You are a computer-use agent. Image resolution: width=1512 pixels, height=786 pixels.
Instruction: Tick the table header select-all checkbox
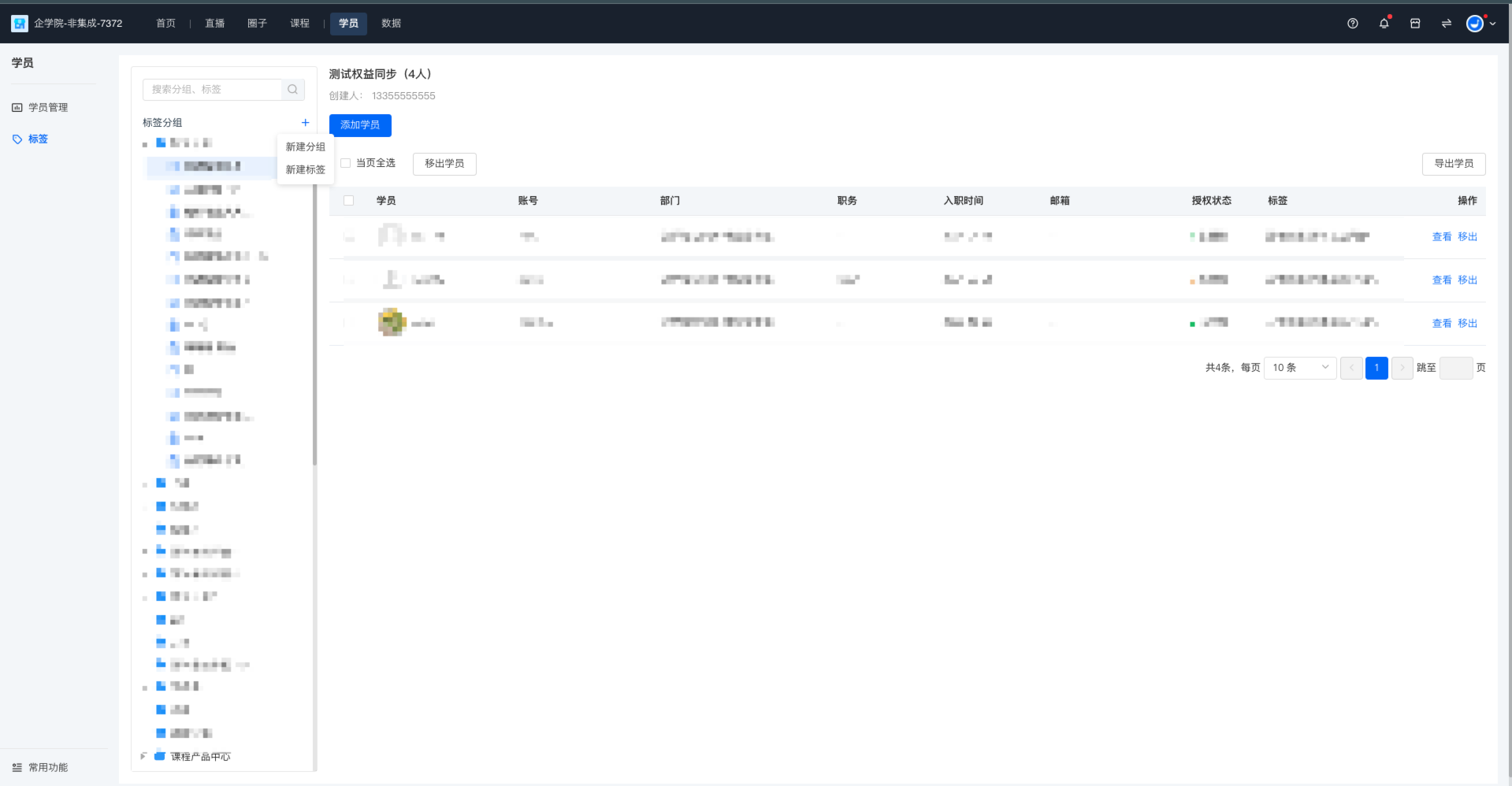pyautogui.click(x=349, y=201)
